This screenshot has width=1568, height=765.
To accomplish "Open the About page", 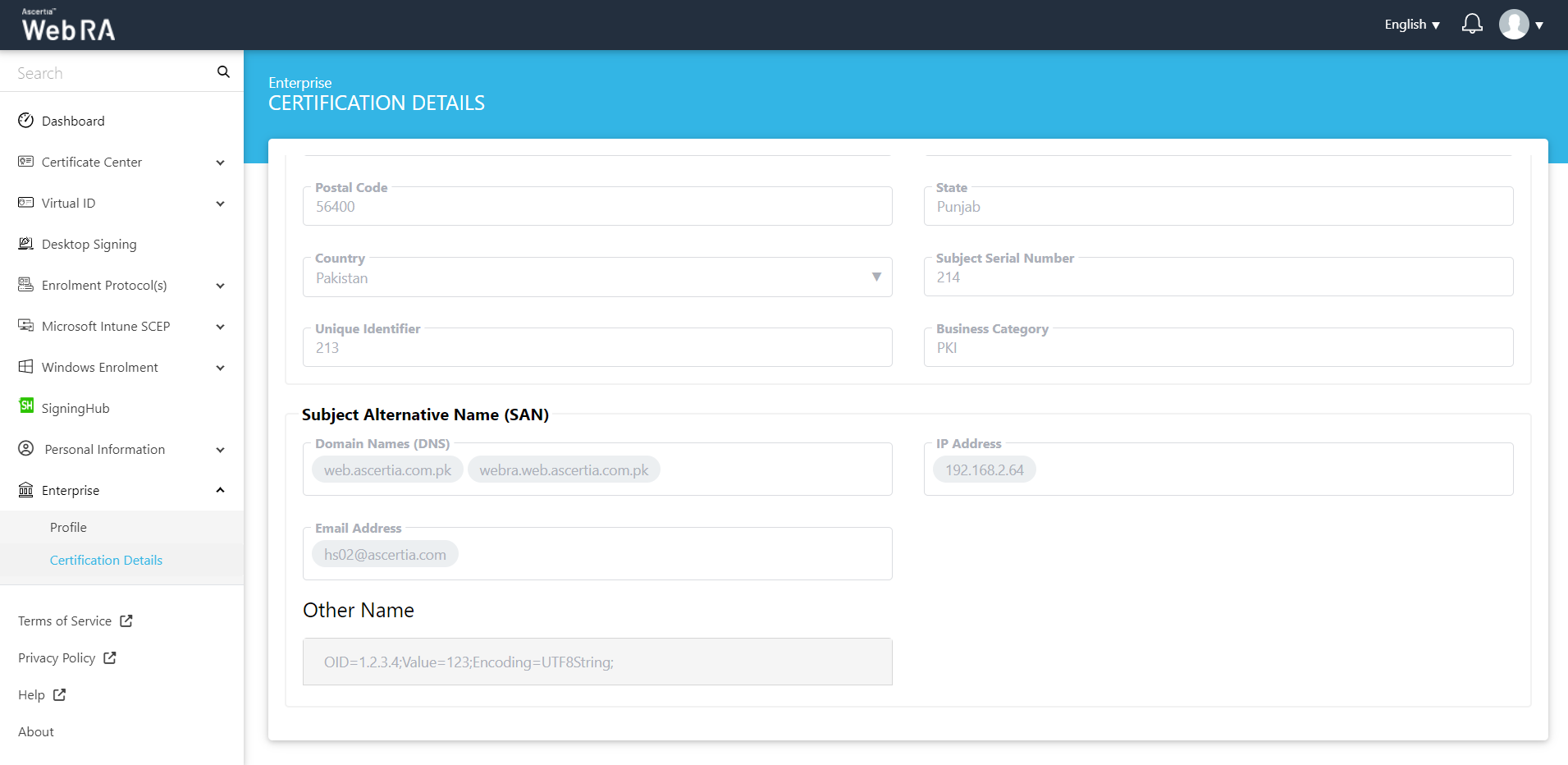I will [36, 732].
